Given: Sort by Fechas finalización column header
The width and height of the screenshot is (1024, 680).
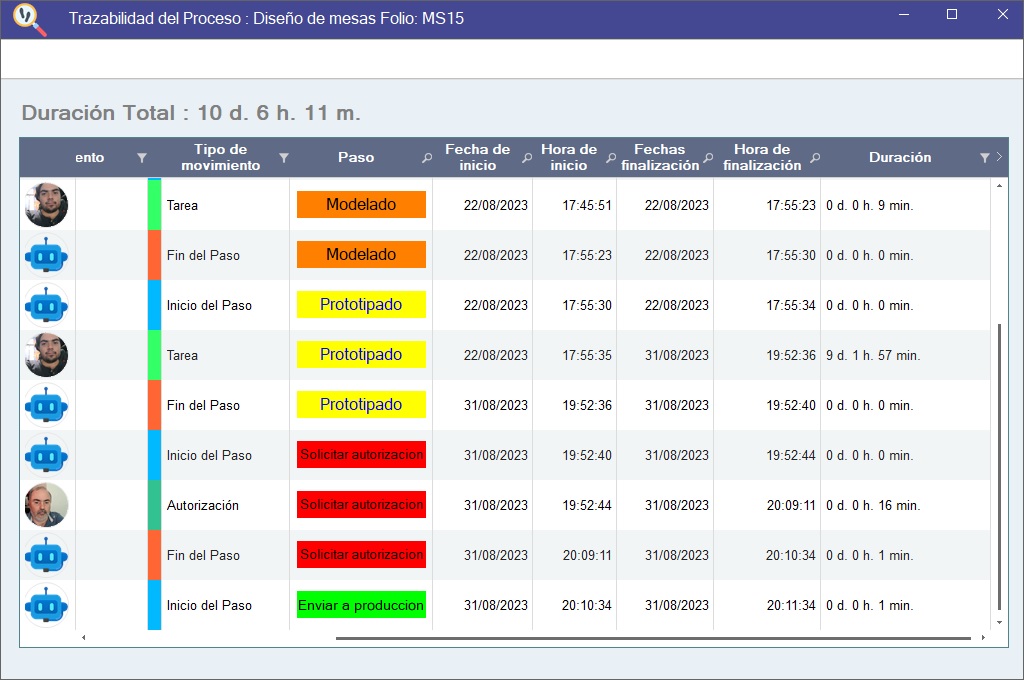Looking at the screenshot, I should 660,157.
